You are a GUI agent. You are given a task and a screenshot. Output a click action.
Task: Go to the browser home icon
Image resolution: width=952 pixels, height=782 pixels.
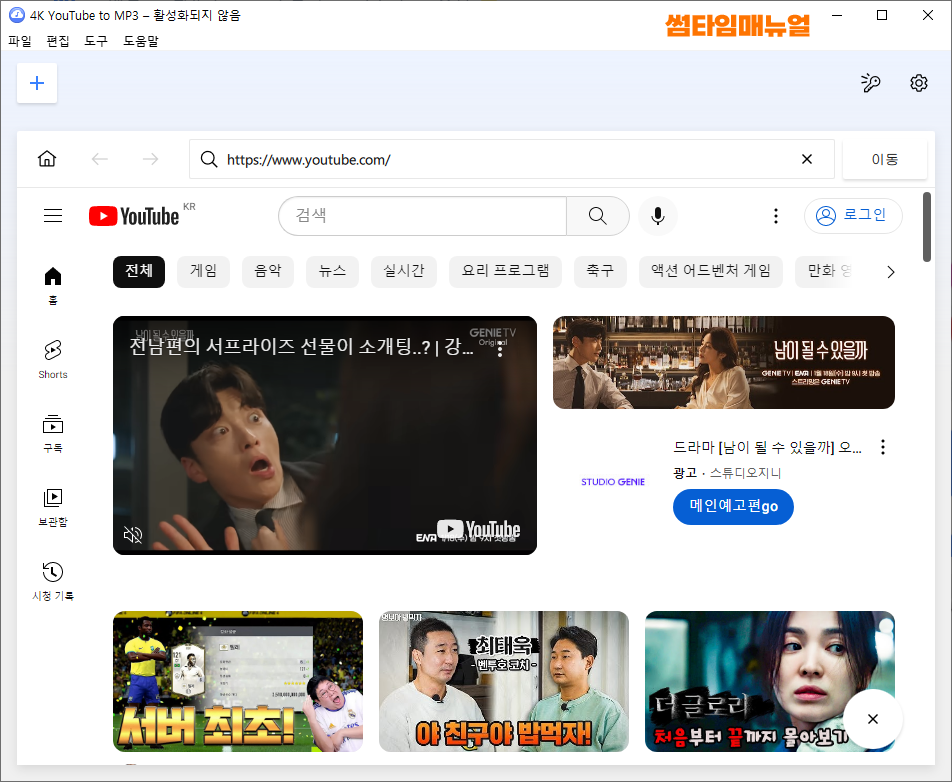pos(47,159)
